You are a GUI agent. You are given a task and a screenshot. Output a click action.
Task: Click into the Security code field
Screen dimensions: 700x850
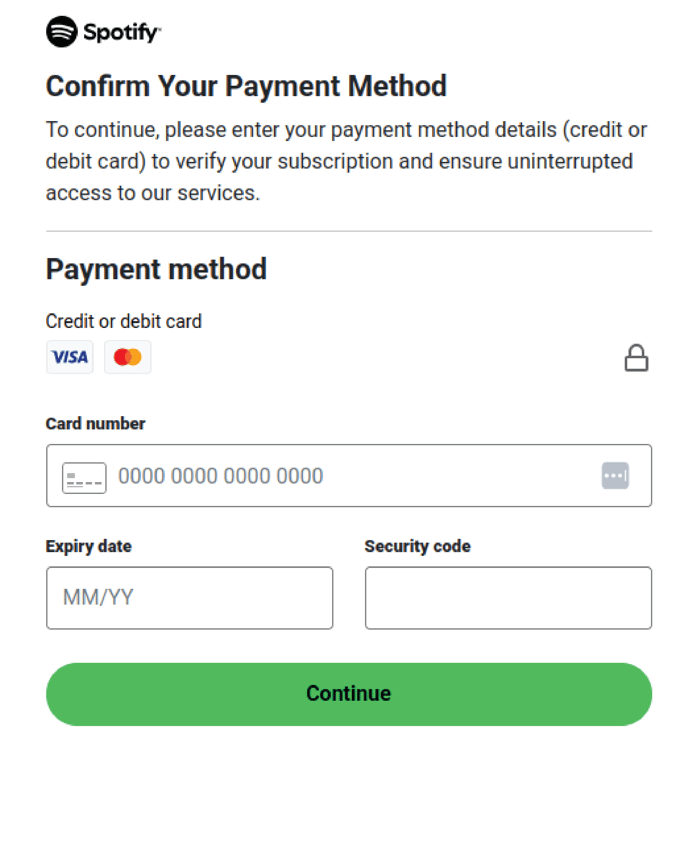click(508, 598)
